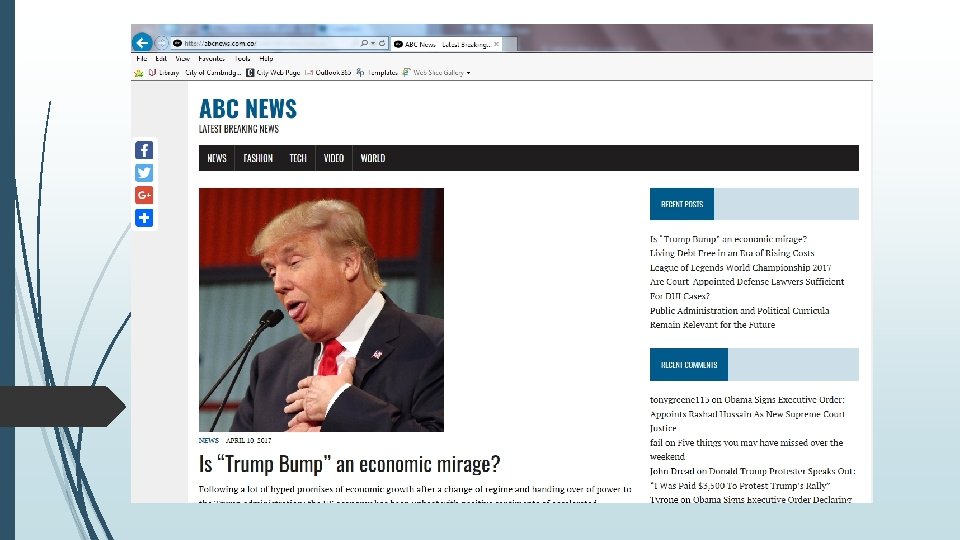Open the Edit menu
The height and width of the screenshot is (540, 960).
pos(161,59)
